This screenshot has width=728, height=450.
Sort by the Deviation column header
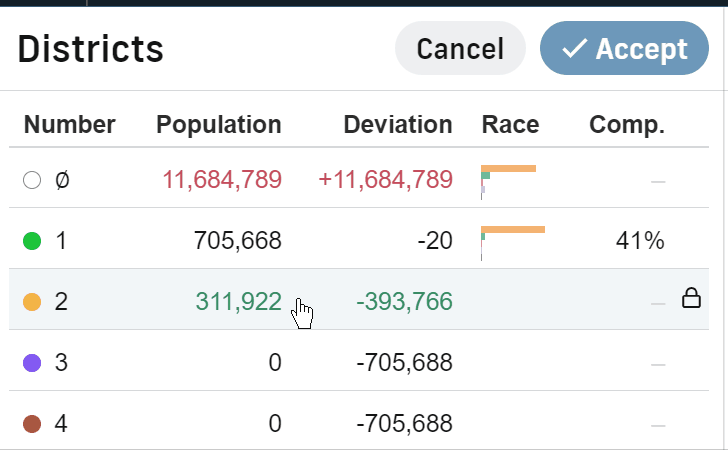(x=398, y=124)
